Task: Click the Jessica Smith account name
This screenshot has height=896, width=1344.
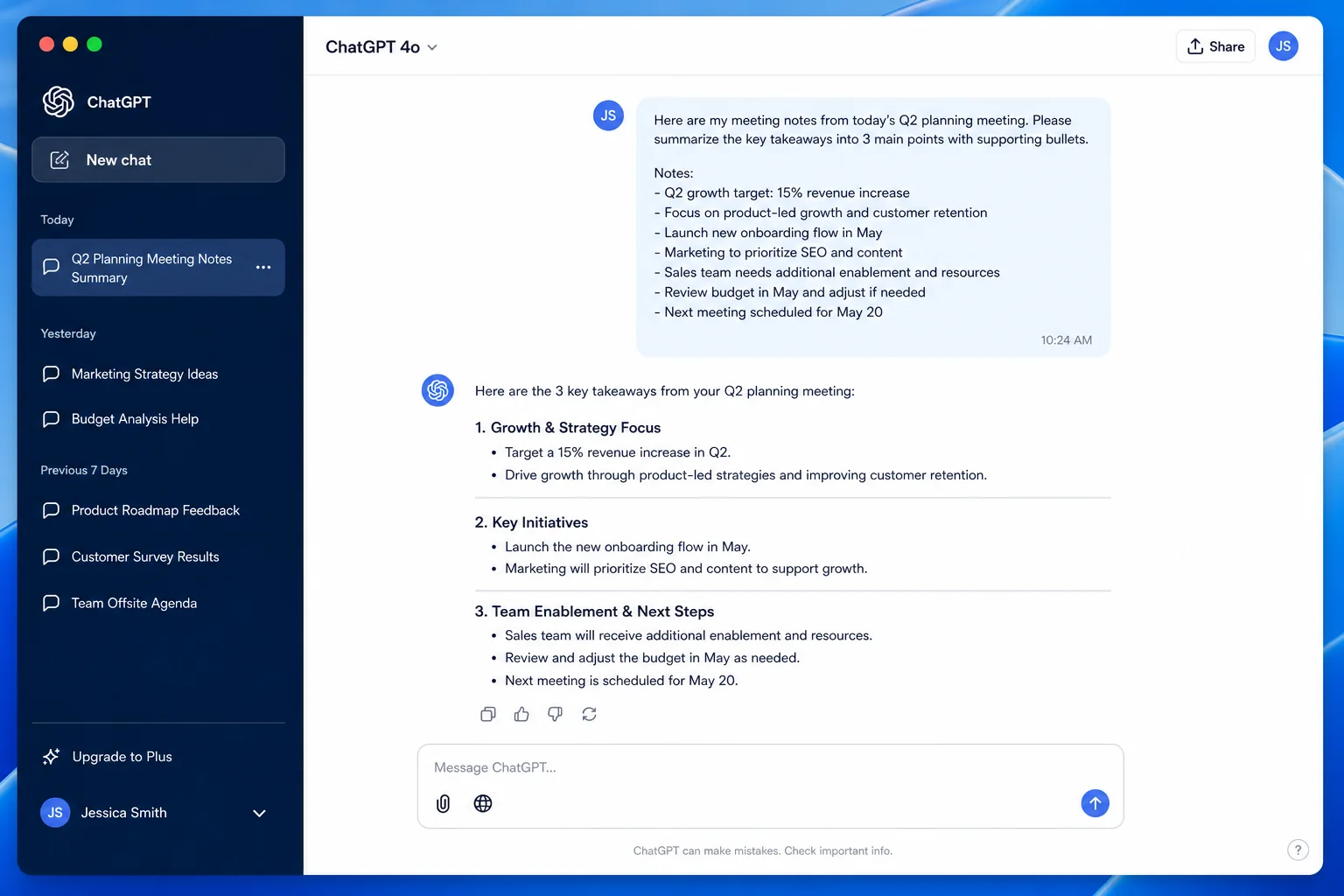Action: click(x=123, y=813)
